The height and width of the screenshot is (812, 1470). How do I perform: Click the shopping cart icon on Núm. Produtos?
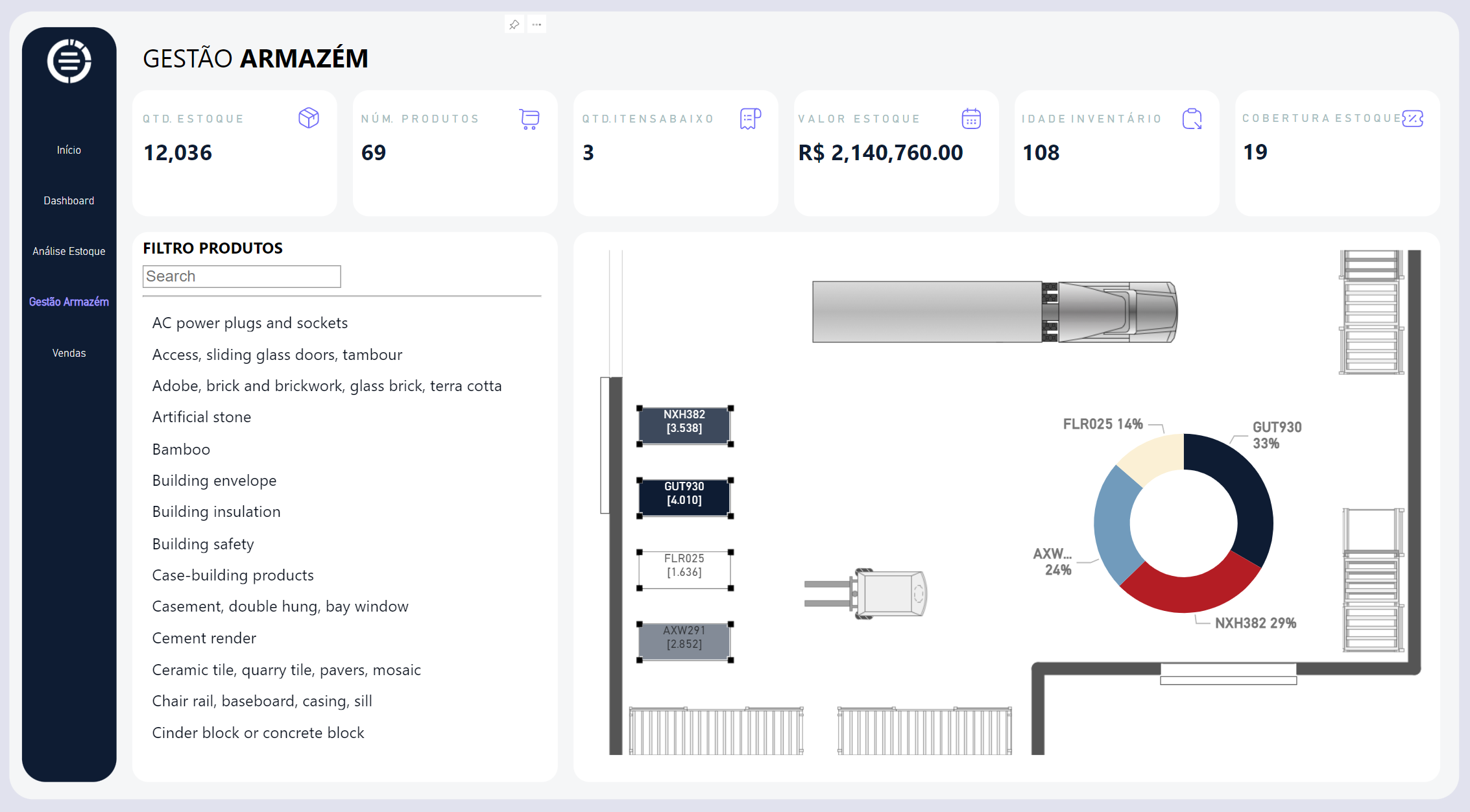[x=529, y=119]
